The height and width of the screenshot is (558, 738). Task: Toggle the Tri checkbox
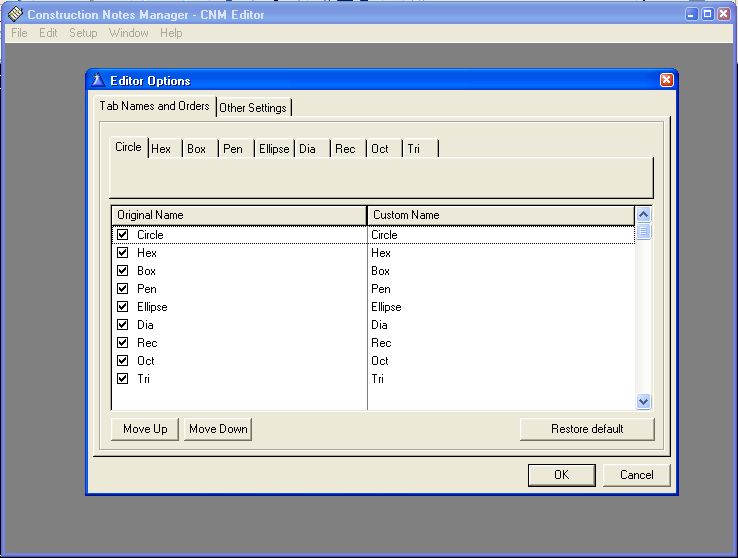[123, 379]
